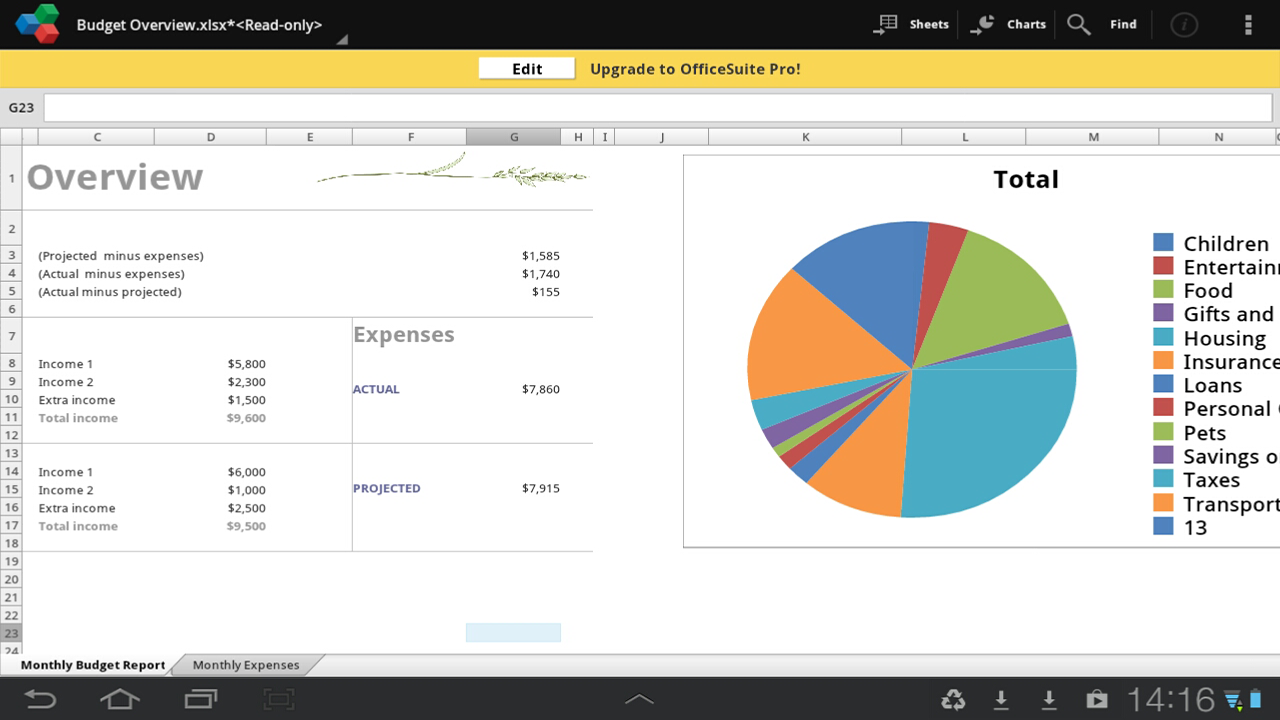
Task: Click the chart title "Total"
Action: tap(1026, 180)
